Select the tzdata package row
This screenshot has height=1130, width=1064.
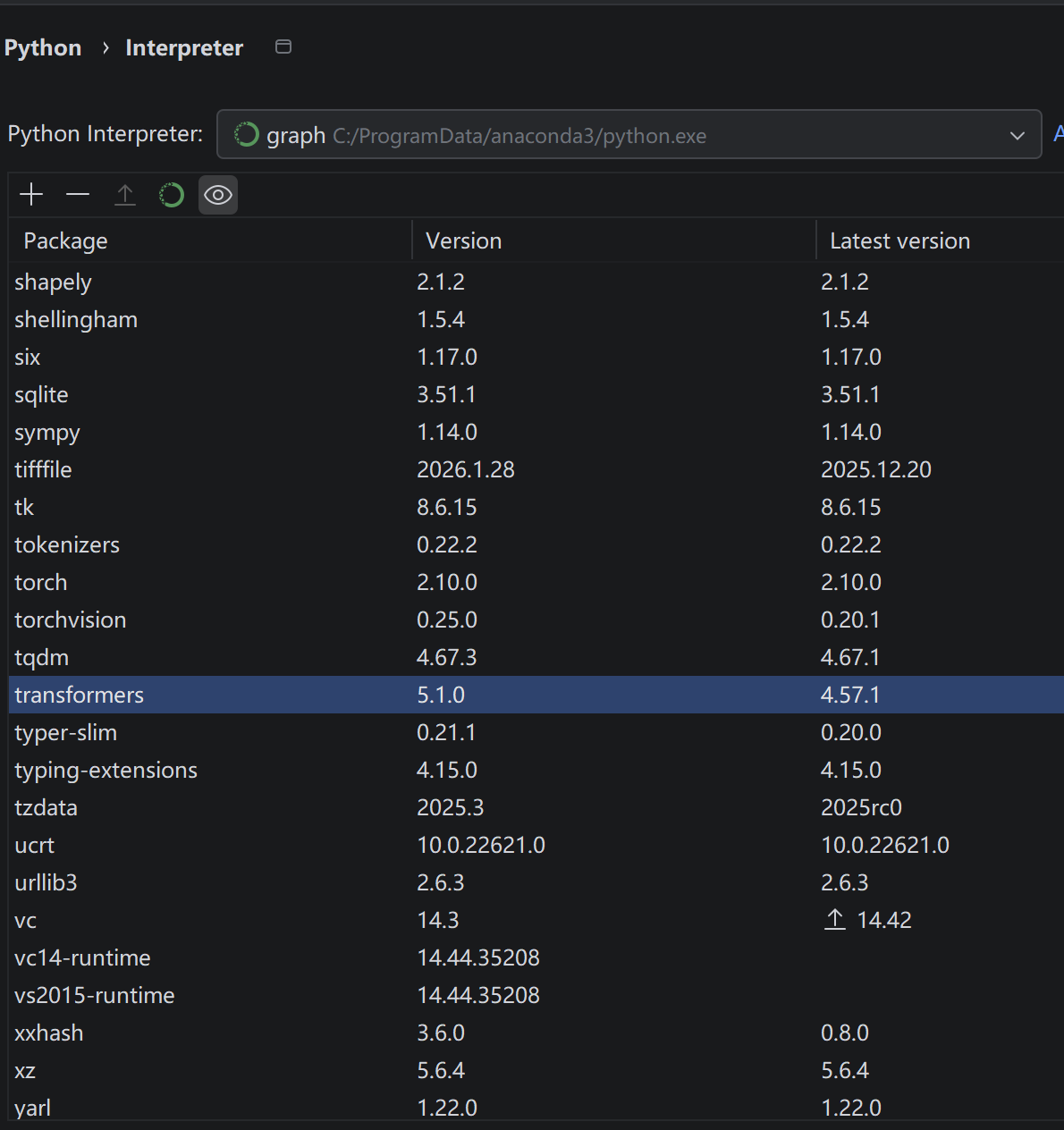point(536,807)
